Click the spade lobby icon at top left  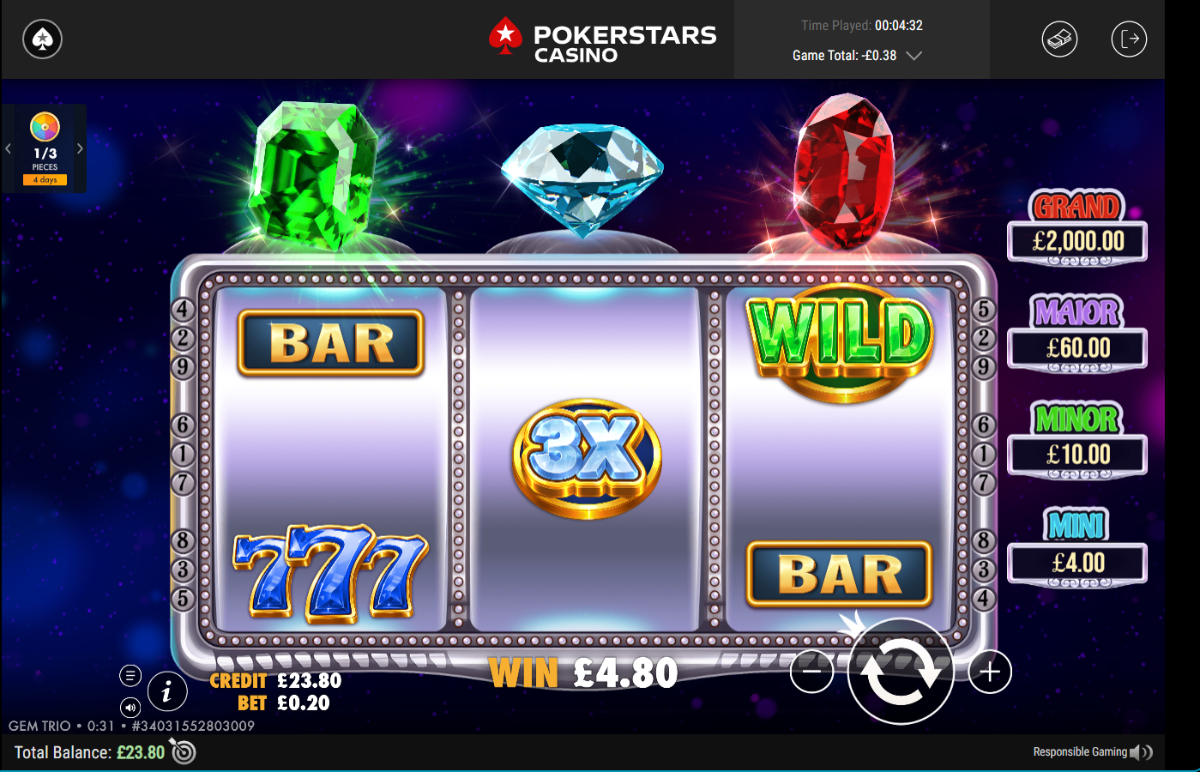tap(42, 39)
